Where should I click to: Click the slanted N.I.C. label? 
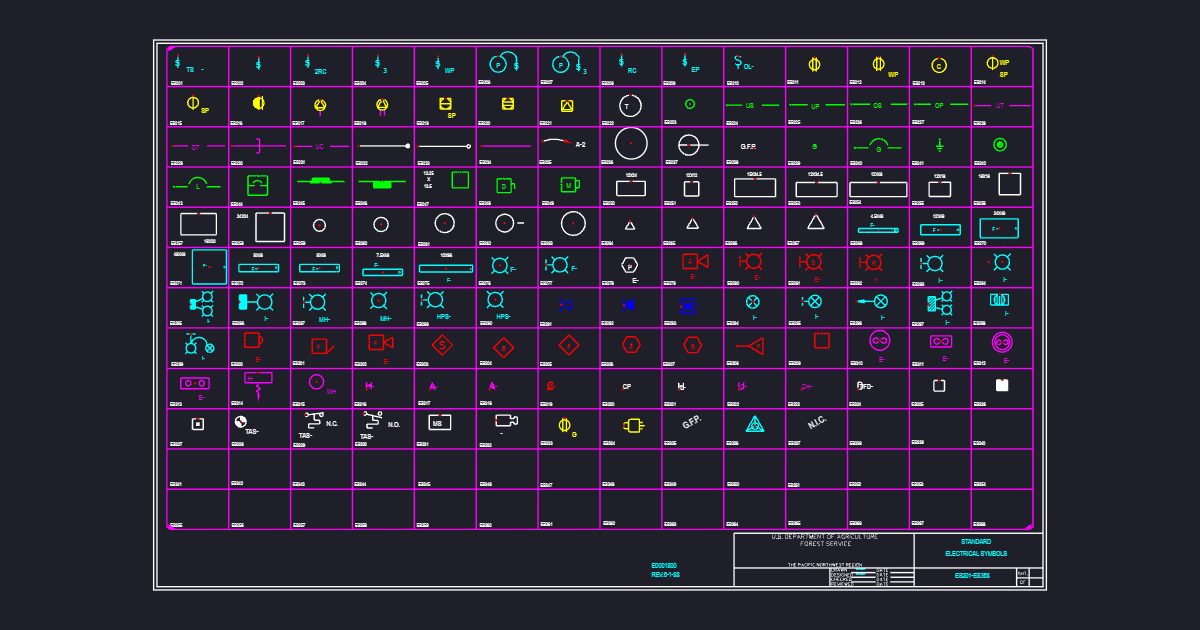[x=817, y=423]
